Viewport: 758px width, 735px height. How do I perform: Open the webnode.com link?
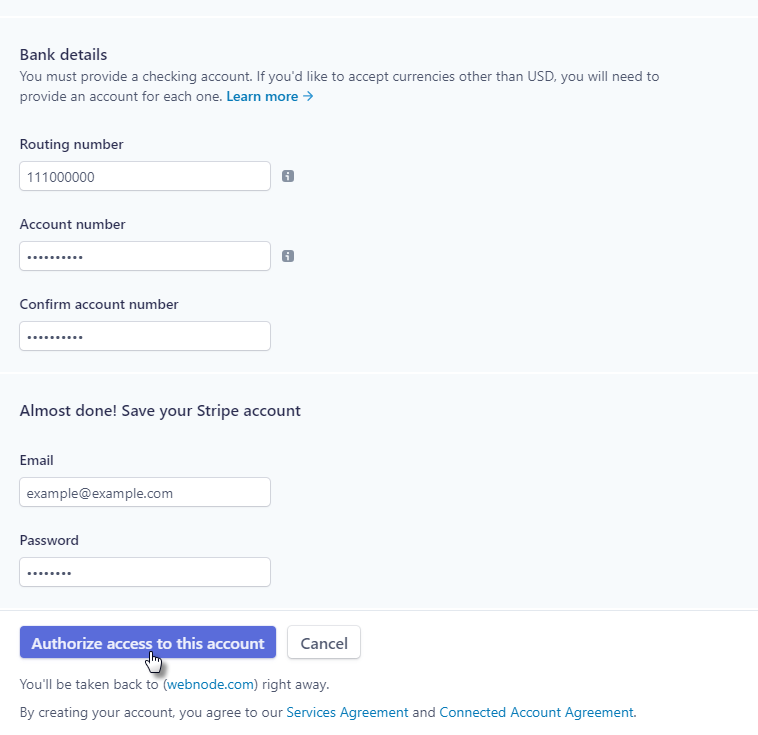coord(211,685)
